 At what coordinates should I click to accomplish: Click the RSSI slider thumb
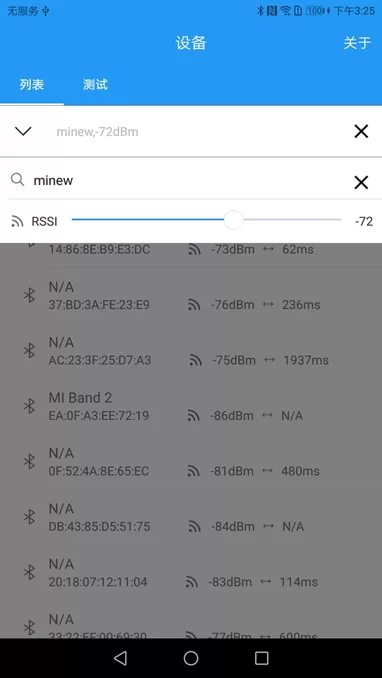[234, 220]
